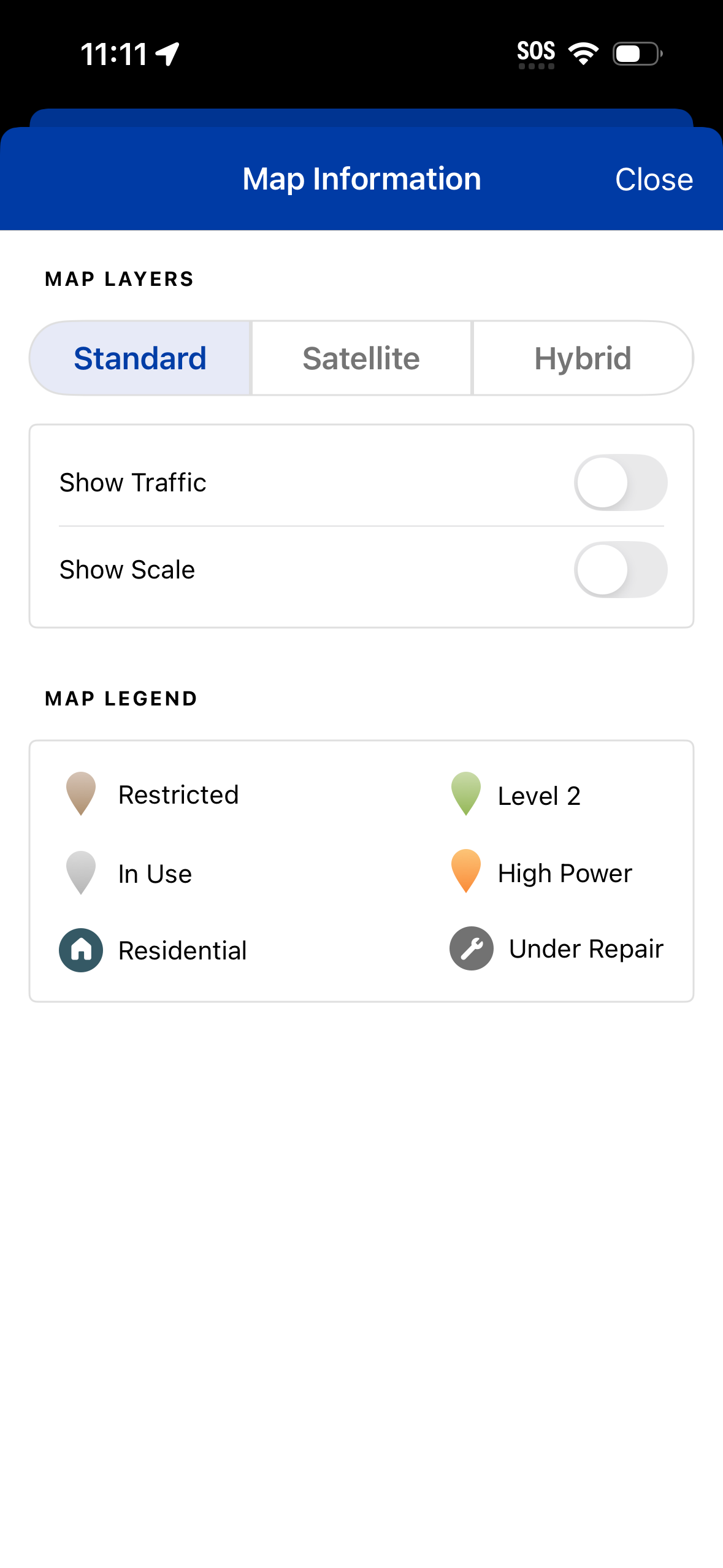Tap the gray In Use pin icon

point(81,872)
